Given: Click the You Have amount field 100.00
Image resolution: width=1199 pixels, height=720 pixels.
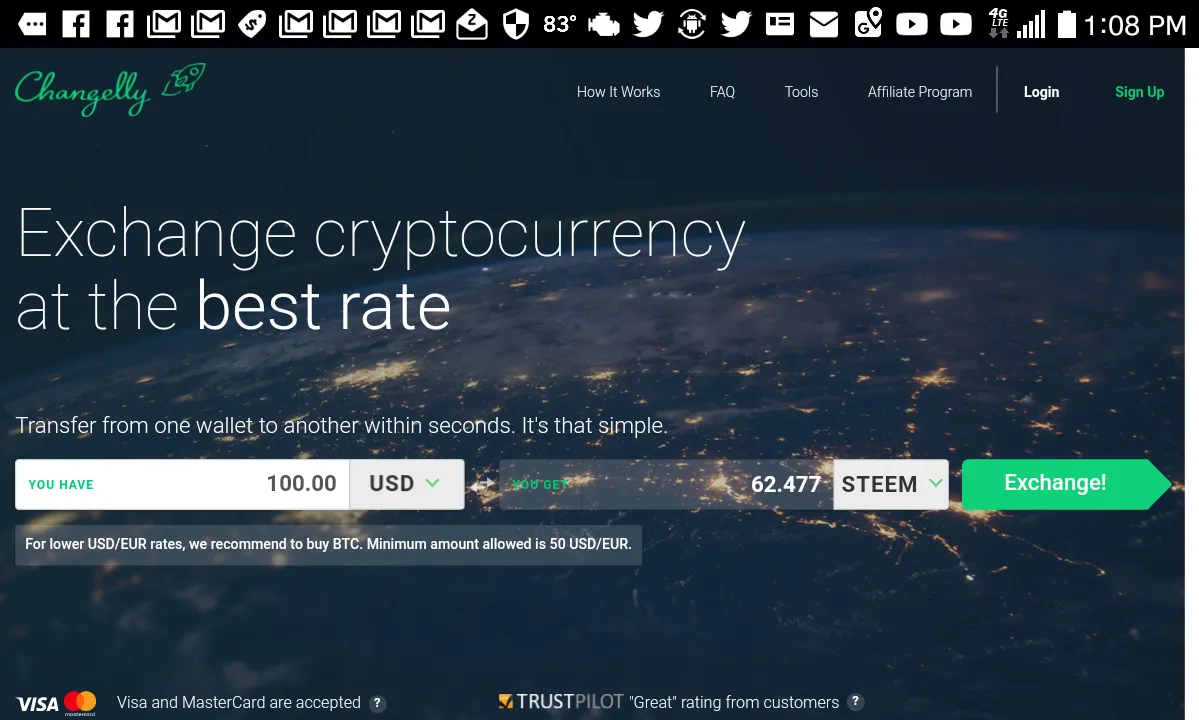Looking at the screenshot, I should pos(182,484).
